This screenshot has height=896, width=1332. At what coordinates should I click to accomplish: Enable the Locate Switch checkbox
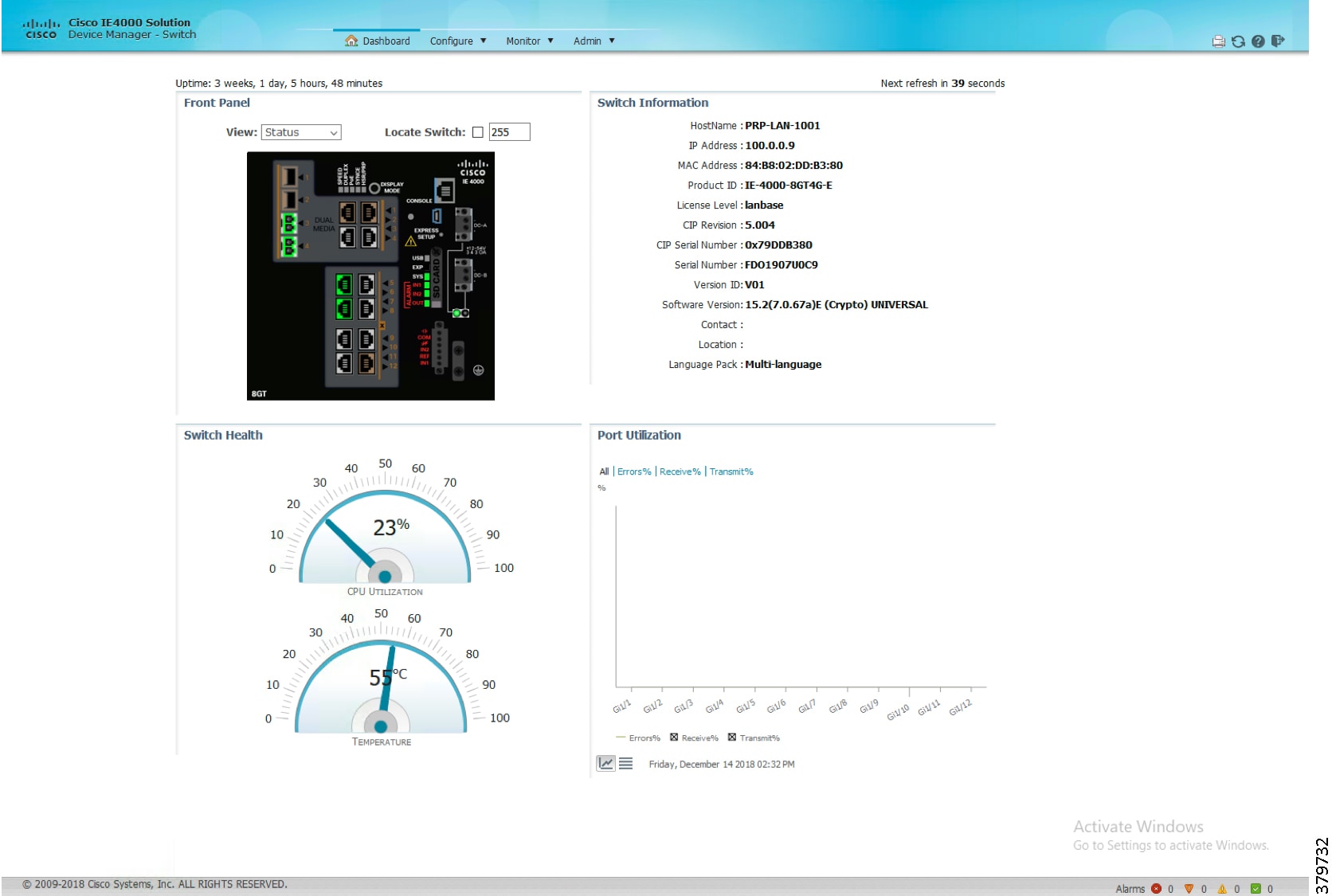[x=478, y=132]
